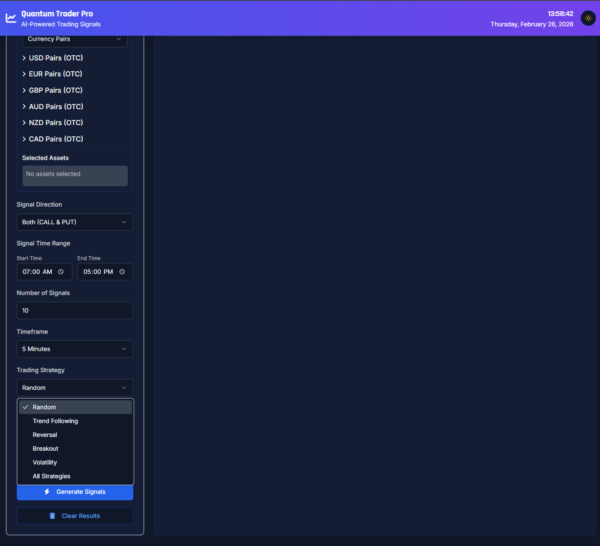Image resolution: width=600 pixels, height=546 pixels.
Task: Click the Selected Assets box
Action: 75,175
